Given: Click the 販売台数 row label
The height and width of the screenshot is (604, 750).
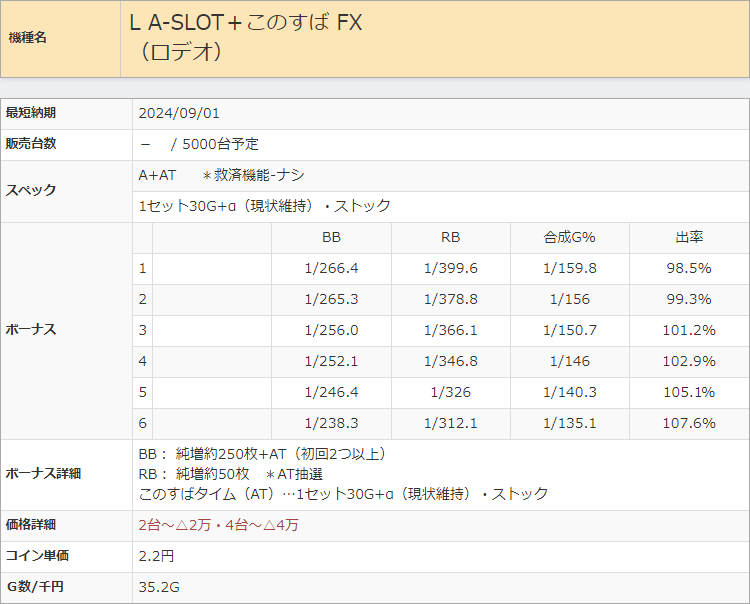Looking at the screenshot, I should 31,143.
